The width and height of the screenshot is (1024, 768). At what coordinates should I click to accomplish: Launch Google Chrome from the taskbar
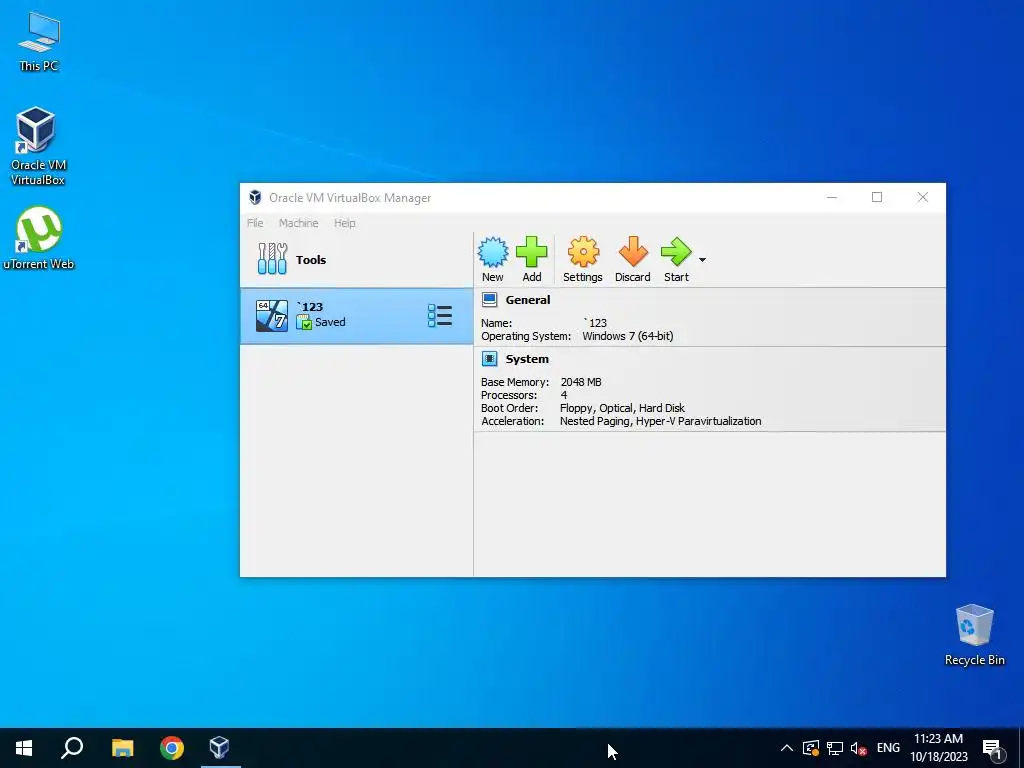(x=172, y=748)
